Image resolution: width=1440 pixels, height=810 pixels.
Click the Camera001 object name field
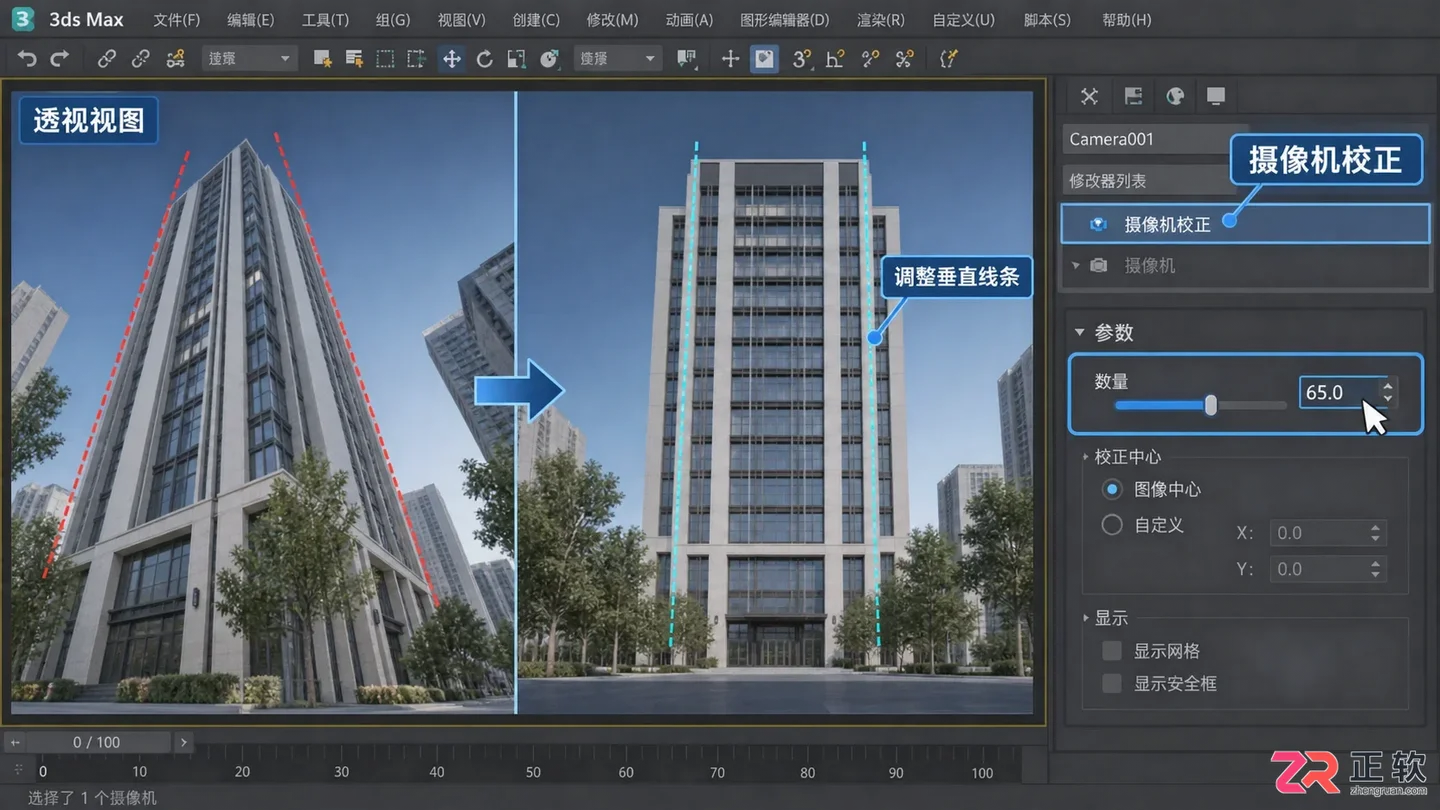tap(1150, 139)
